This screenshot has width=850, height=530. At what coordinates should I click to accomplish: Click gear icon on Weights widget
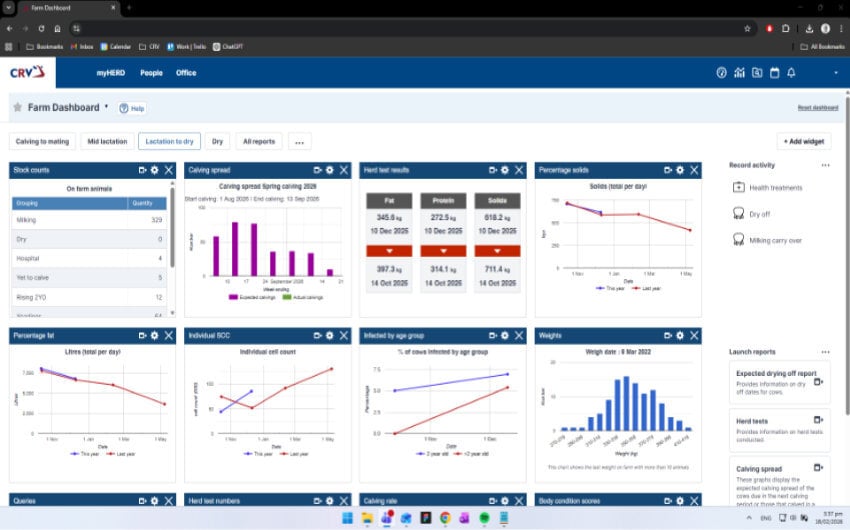(680, 336)
